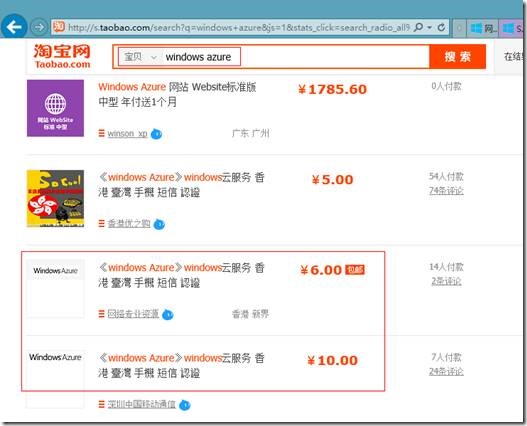
Task: Click the blue Wangwang chat icon next to 深圳中国移动通信
Action: point(185,404)
